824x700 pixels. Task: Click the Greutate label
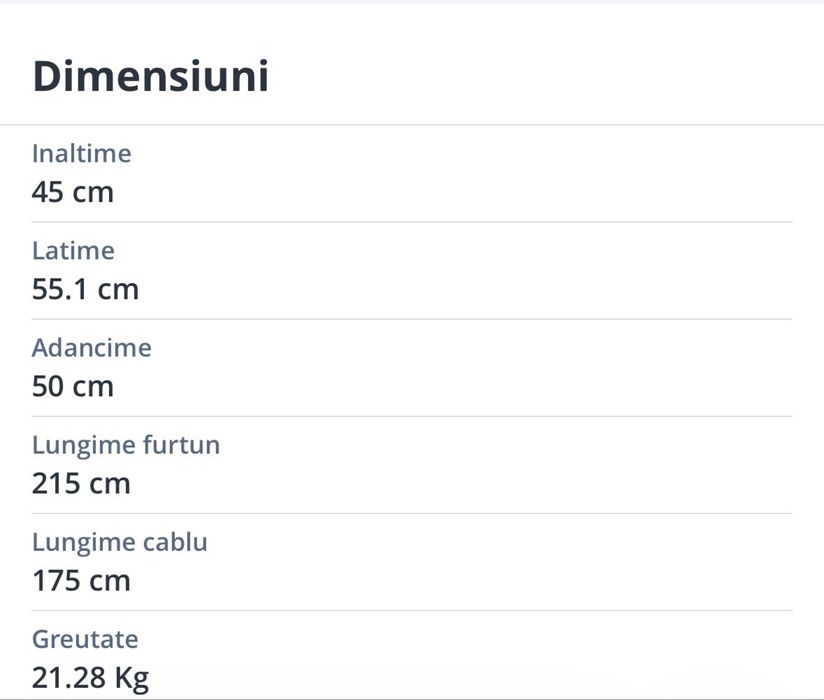pos(85,639)
